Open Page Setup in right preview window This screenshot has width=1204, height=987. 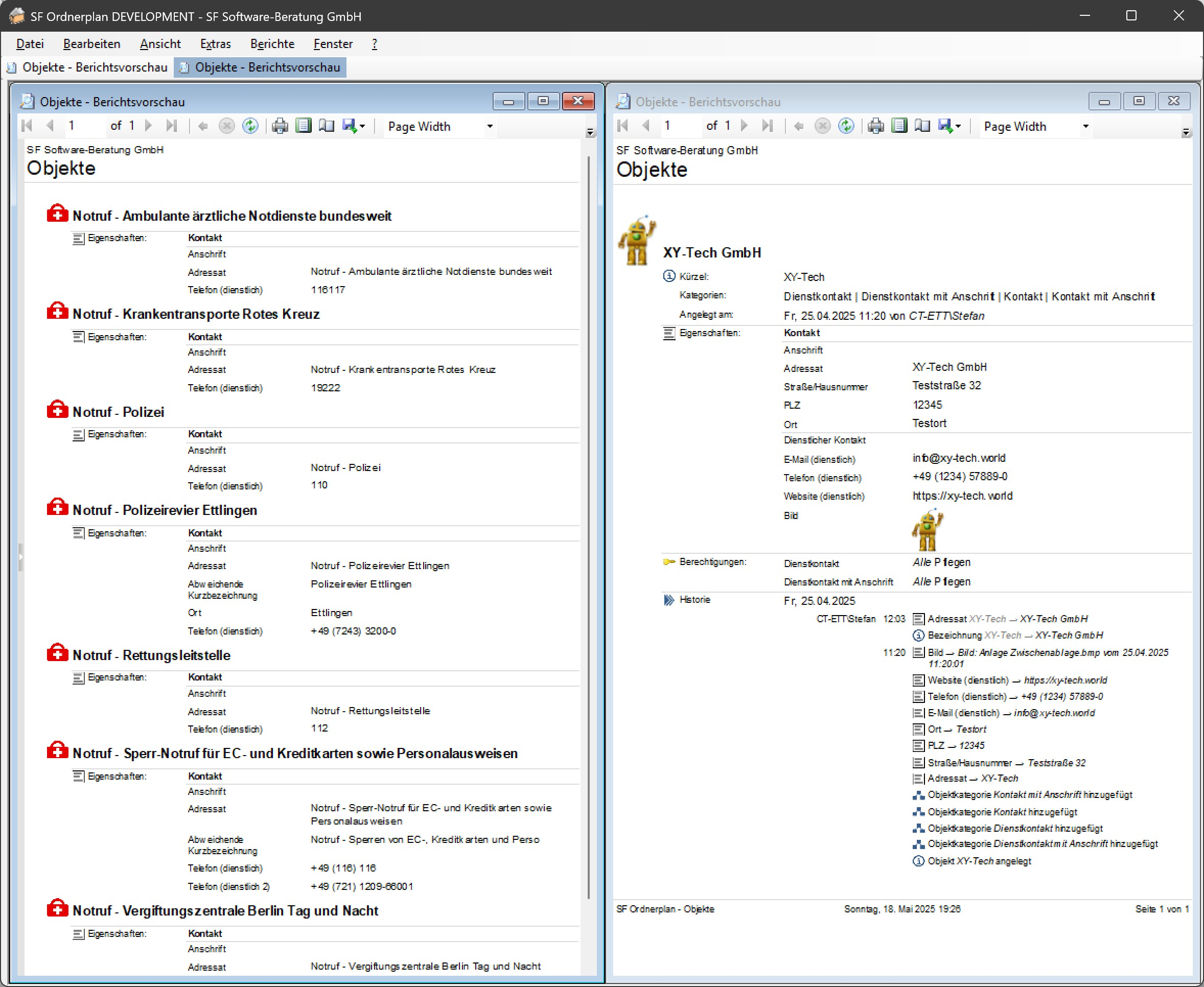click(922, 126)
